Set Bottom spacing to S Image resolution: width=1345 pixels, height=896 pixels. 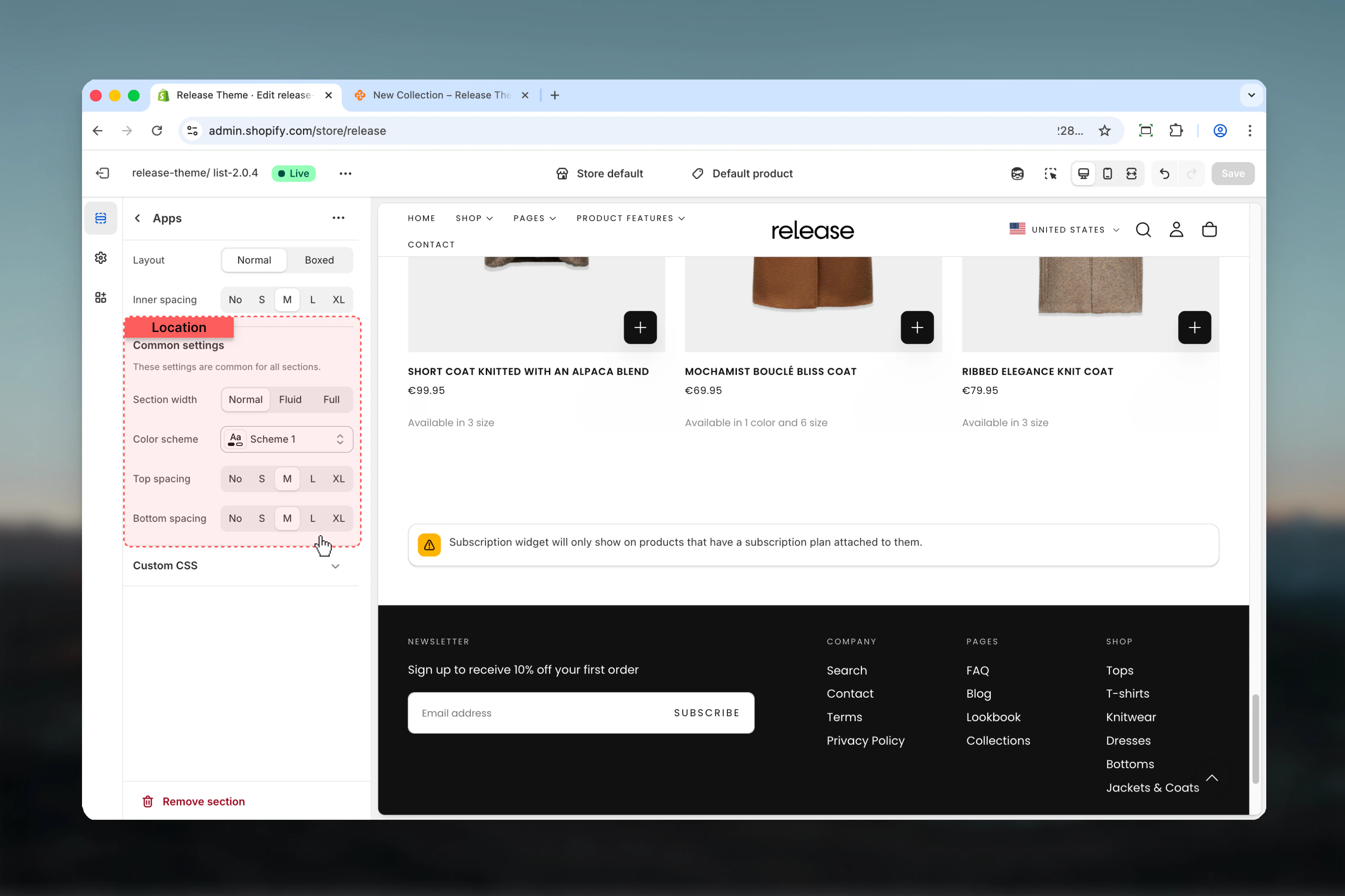coord(262,518)
